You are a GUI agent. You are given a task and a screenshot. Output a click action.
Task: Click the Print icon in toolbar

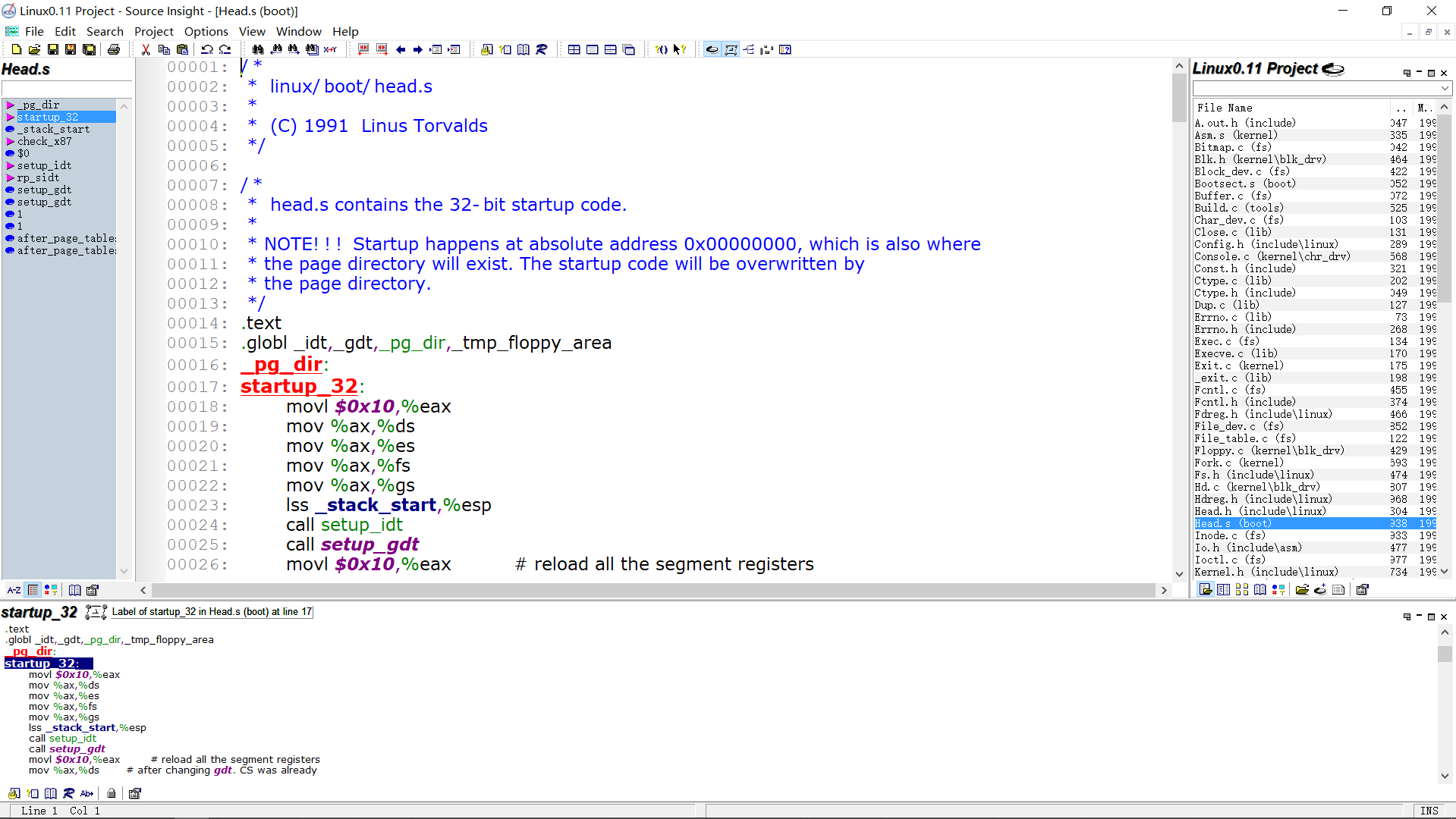pos(114,49)
